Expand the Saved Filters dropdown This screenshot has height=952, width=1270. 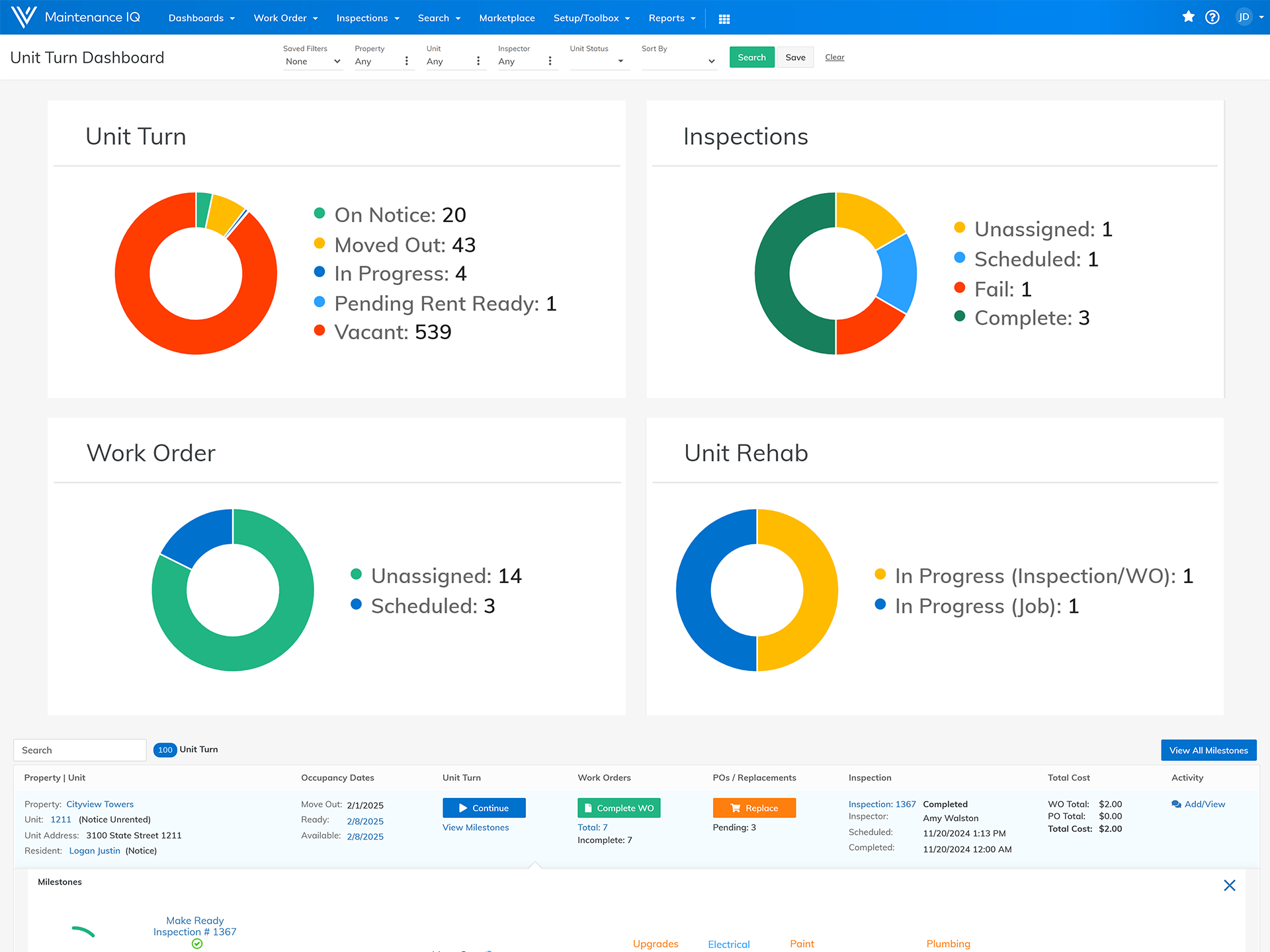click(x=312, y=61)
